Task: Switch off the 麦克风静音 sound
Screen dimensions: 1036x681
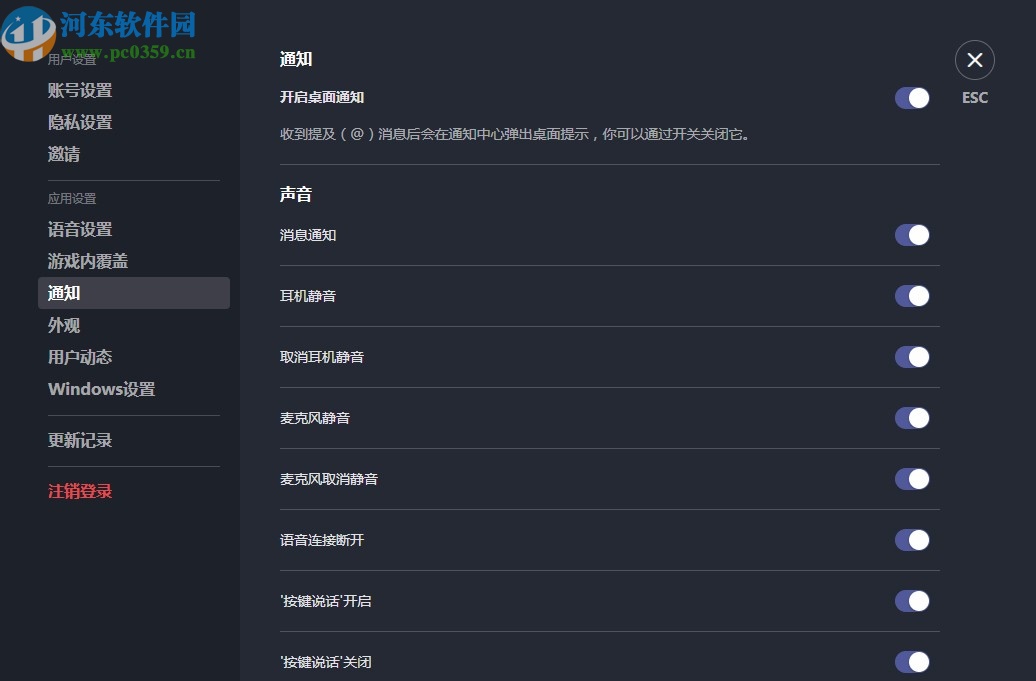Action: pyautogui.click(x=911, y=418)
